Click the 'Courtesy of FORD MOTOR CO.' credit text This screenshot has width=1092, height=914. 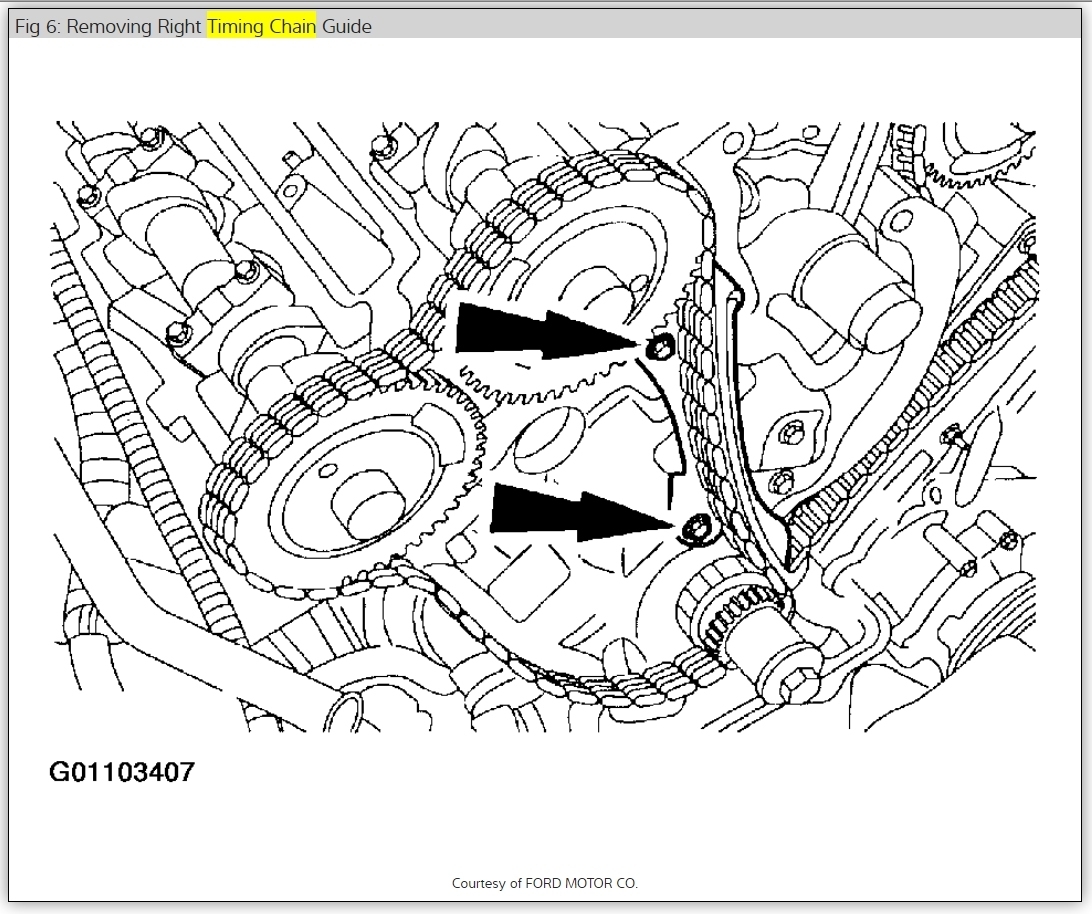(x=545, y=883)
